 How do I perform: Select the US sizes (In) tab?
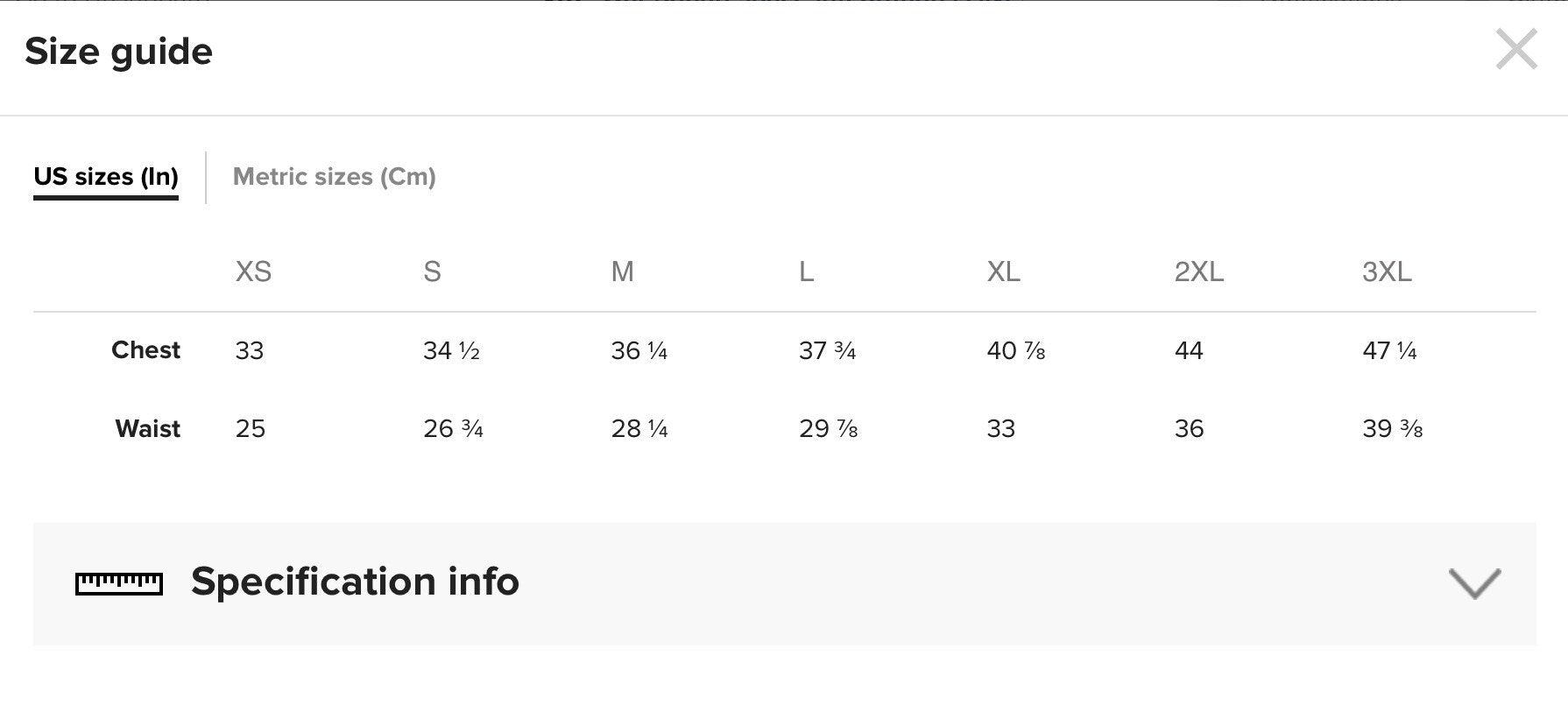pyautogui.click(x=106, y=177)
